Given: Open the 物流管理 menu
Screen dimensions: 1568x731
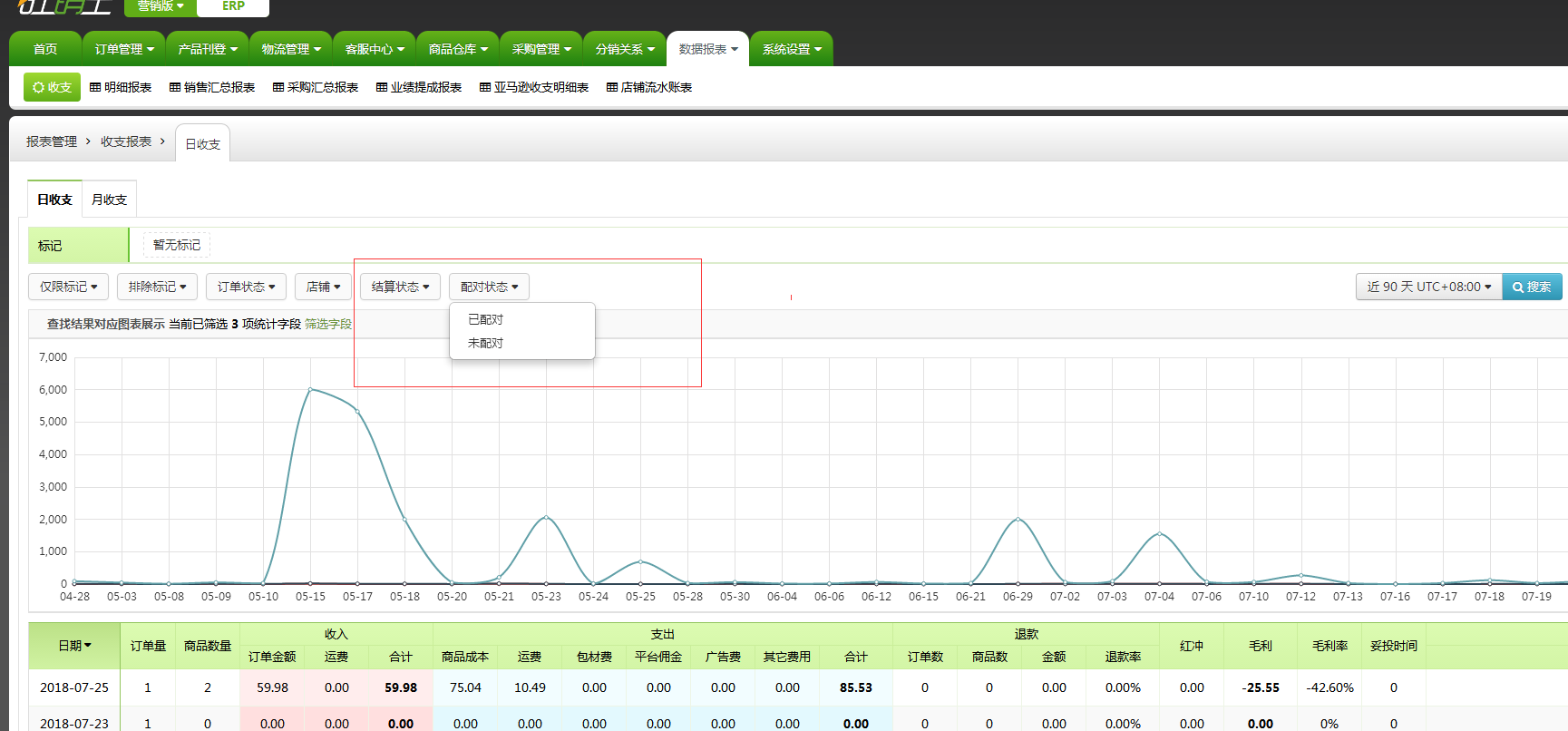Looking at the screenshot, I should click(291, 49).
